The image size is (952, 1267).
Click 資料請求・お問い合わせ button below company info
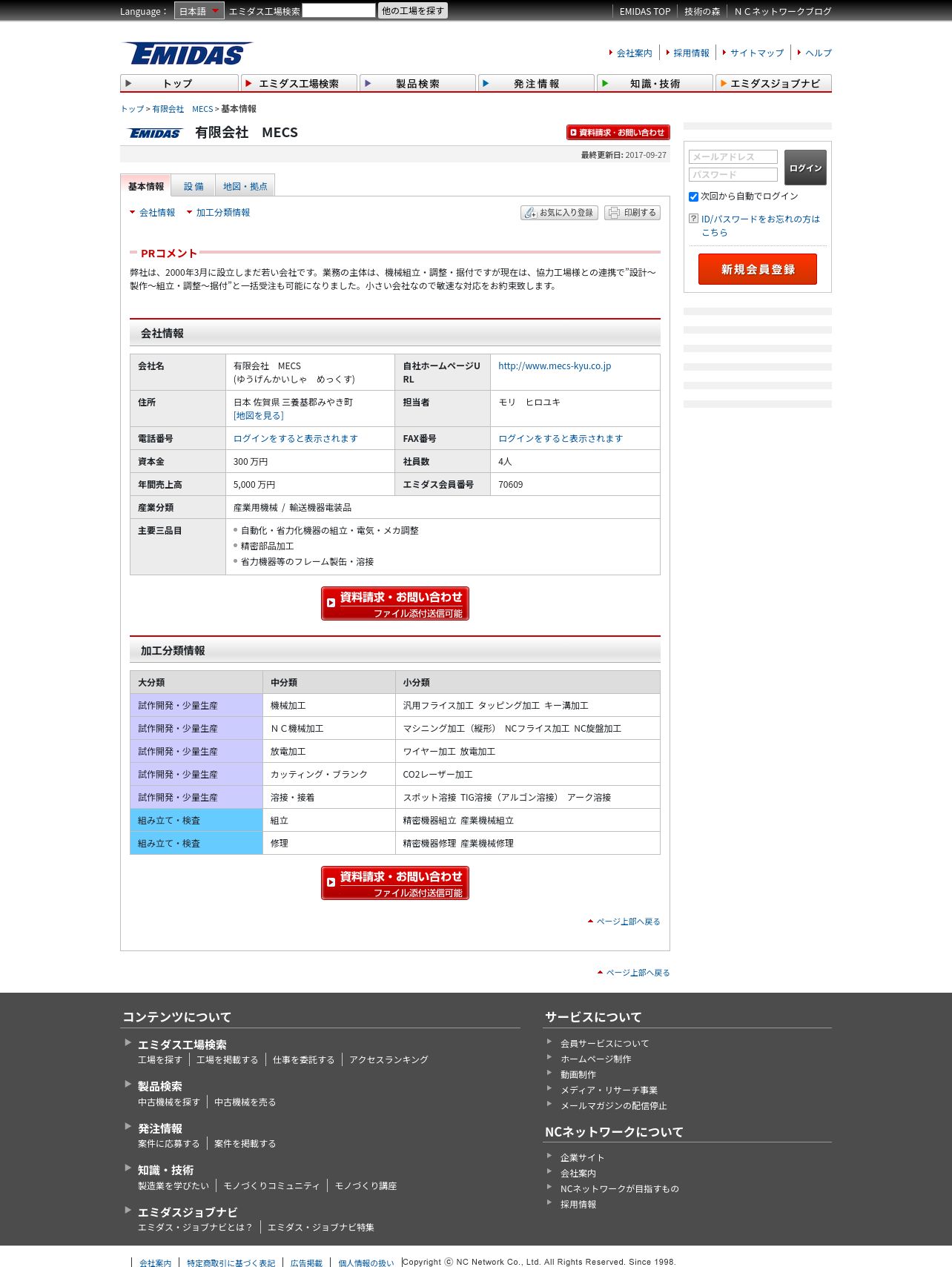tap(395, 603)
